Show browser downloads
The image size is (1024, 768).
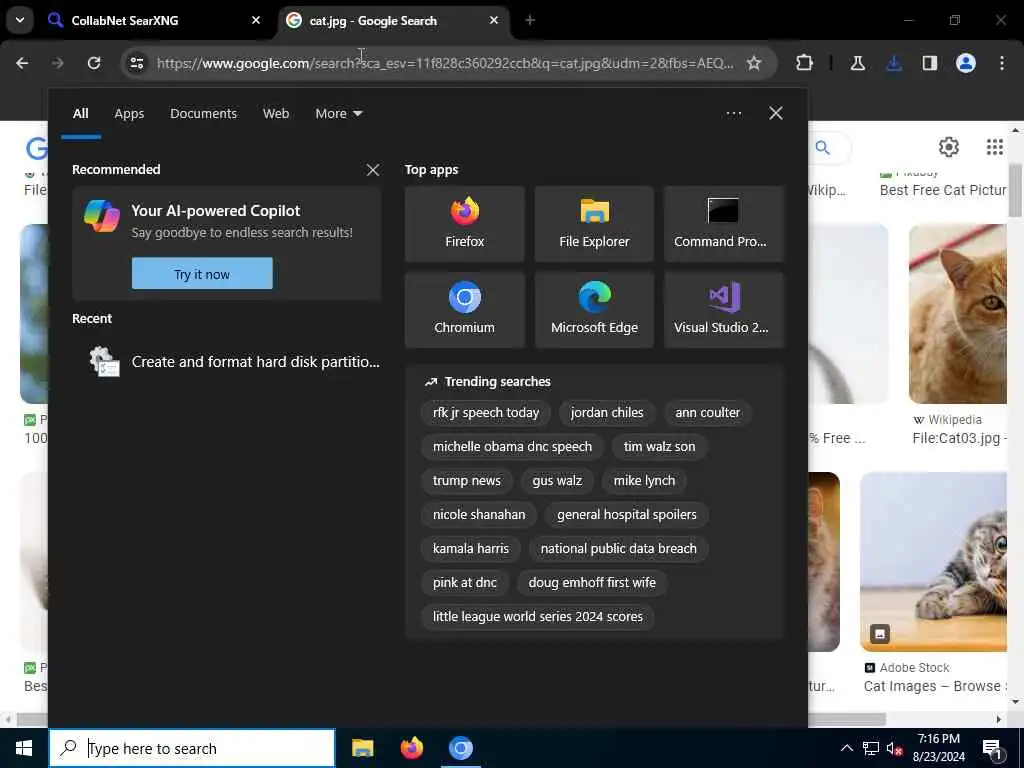894,63
